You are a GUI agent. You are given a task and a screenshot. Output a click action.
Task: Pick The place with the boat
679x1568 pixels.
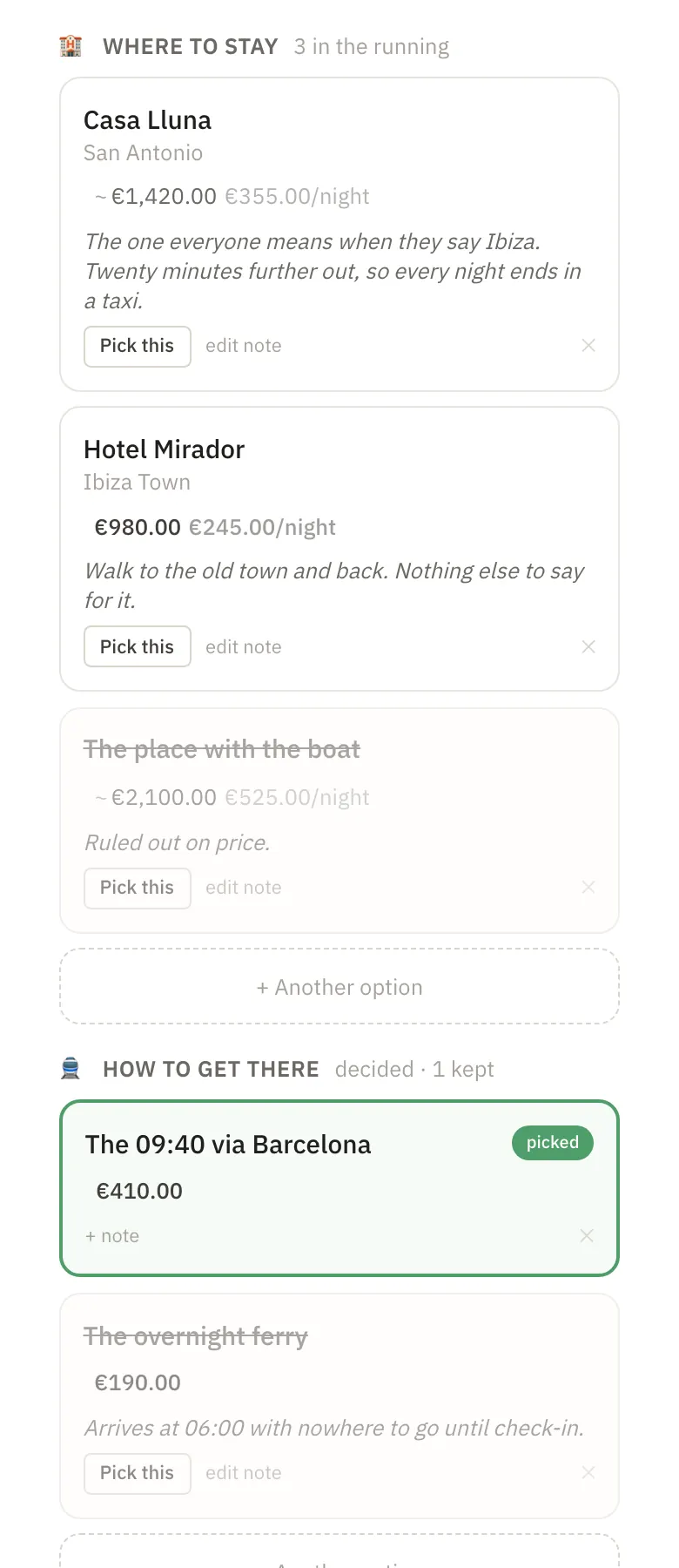138,889
